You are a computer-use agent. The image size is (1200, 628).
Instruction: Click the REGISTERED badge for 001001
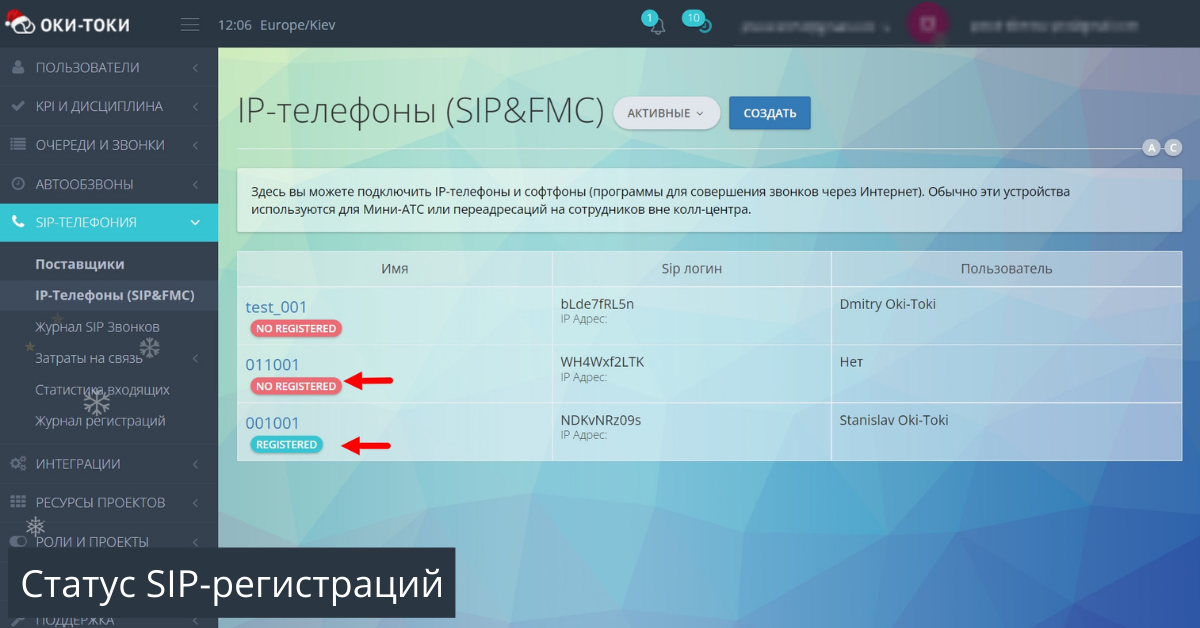286,444
